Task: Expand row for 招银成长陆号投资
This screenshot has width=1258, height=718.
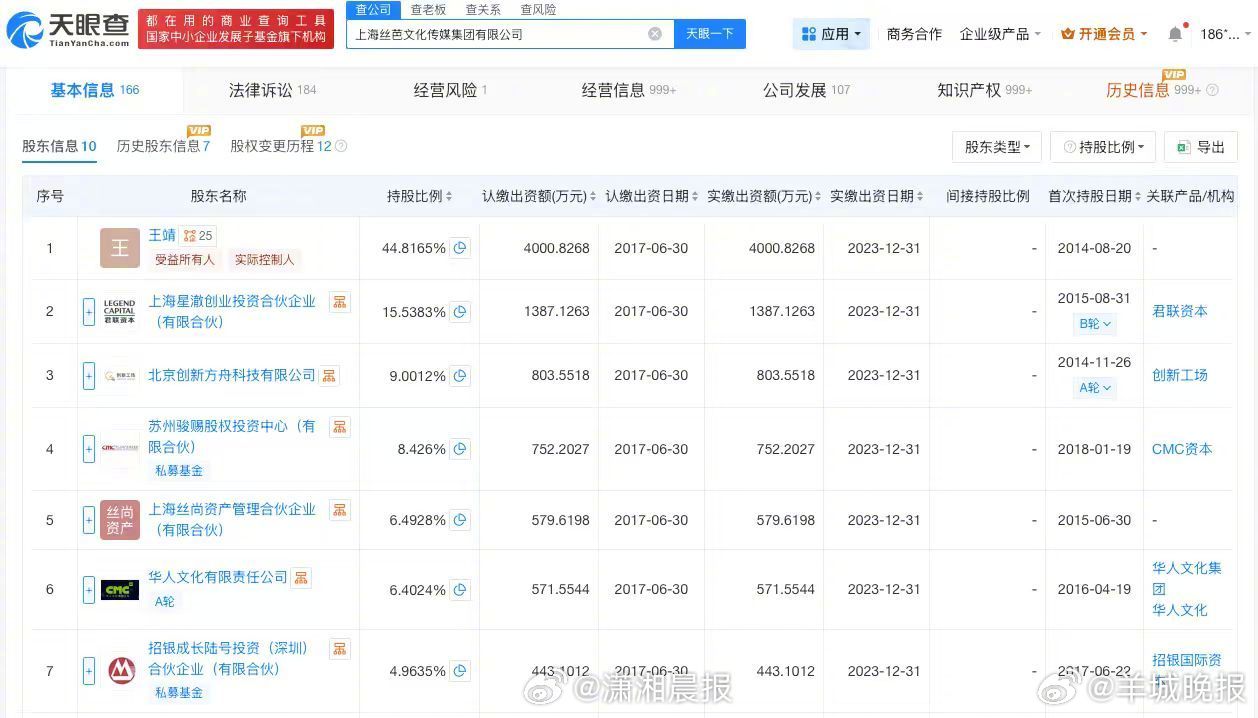Action: tap(89, 671)
